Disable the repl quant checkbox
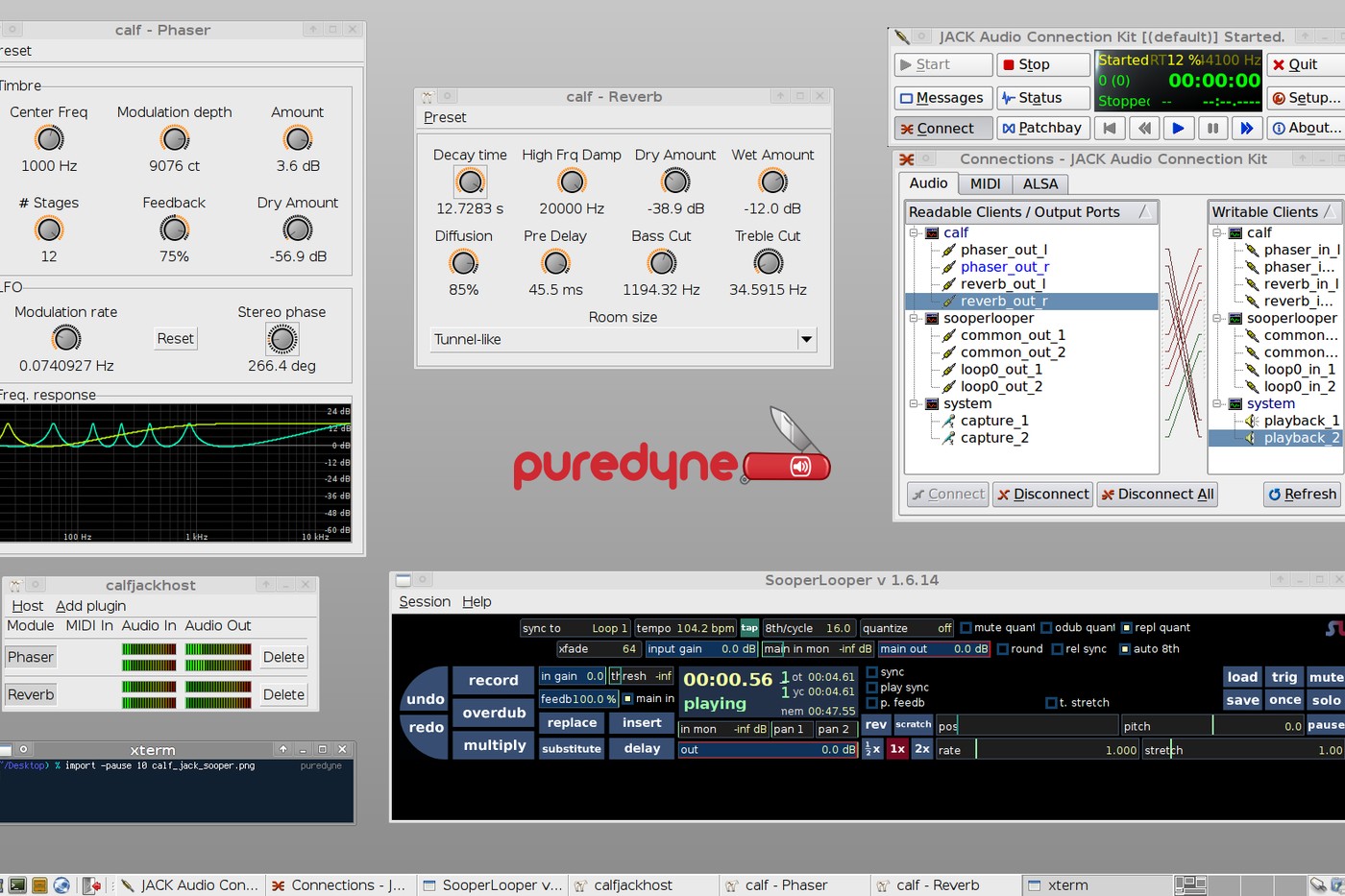Viewport: 1345px width, 896px height. coord(1126,628)
